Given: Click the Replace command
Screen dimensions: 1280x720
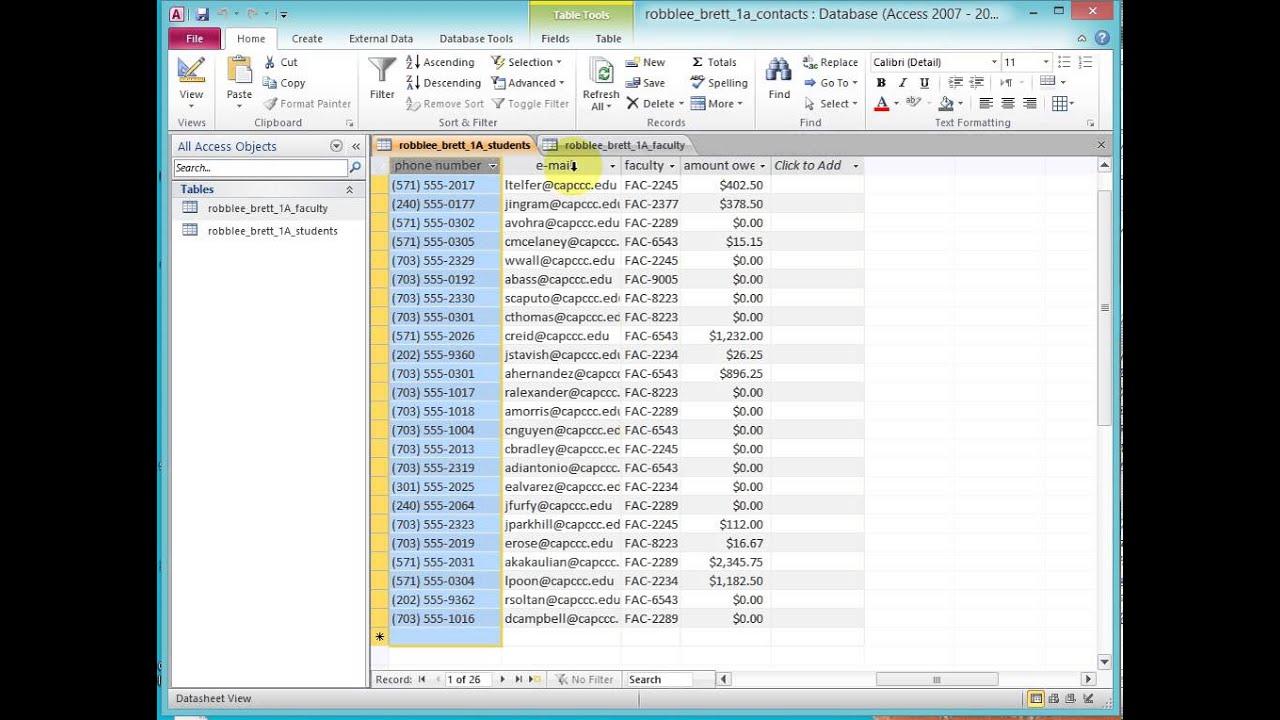Looking at the screenshot, I should coord(830,62).
